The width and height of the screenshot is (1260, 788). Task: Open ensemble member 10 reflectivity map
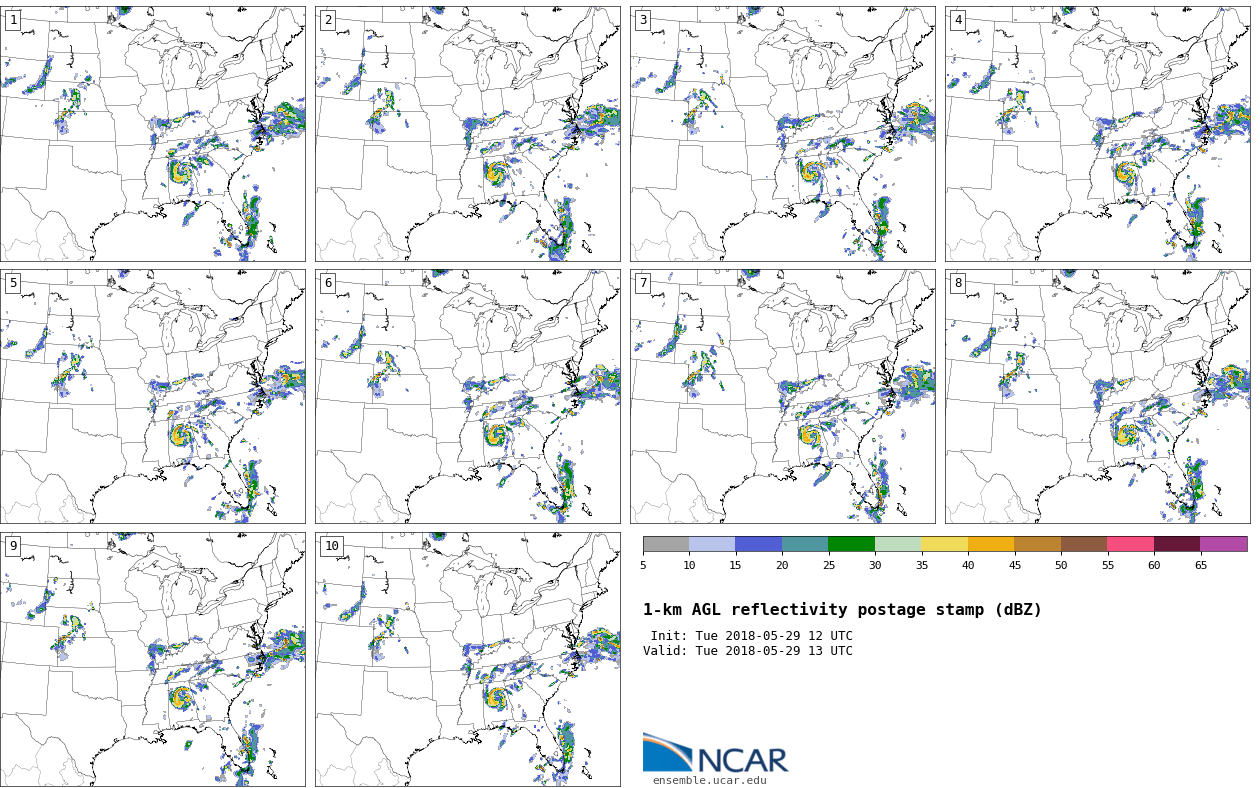point(468,659)
